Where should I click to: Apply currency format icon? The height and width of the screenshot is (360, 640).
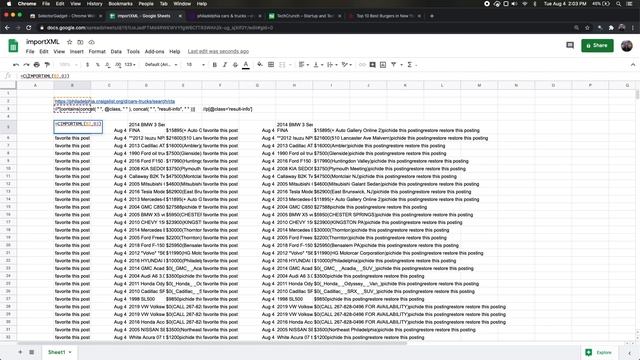tap(87, 64)
